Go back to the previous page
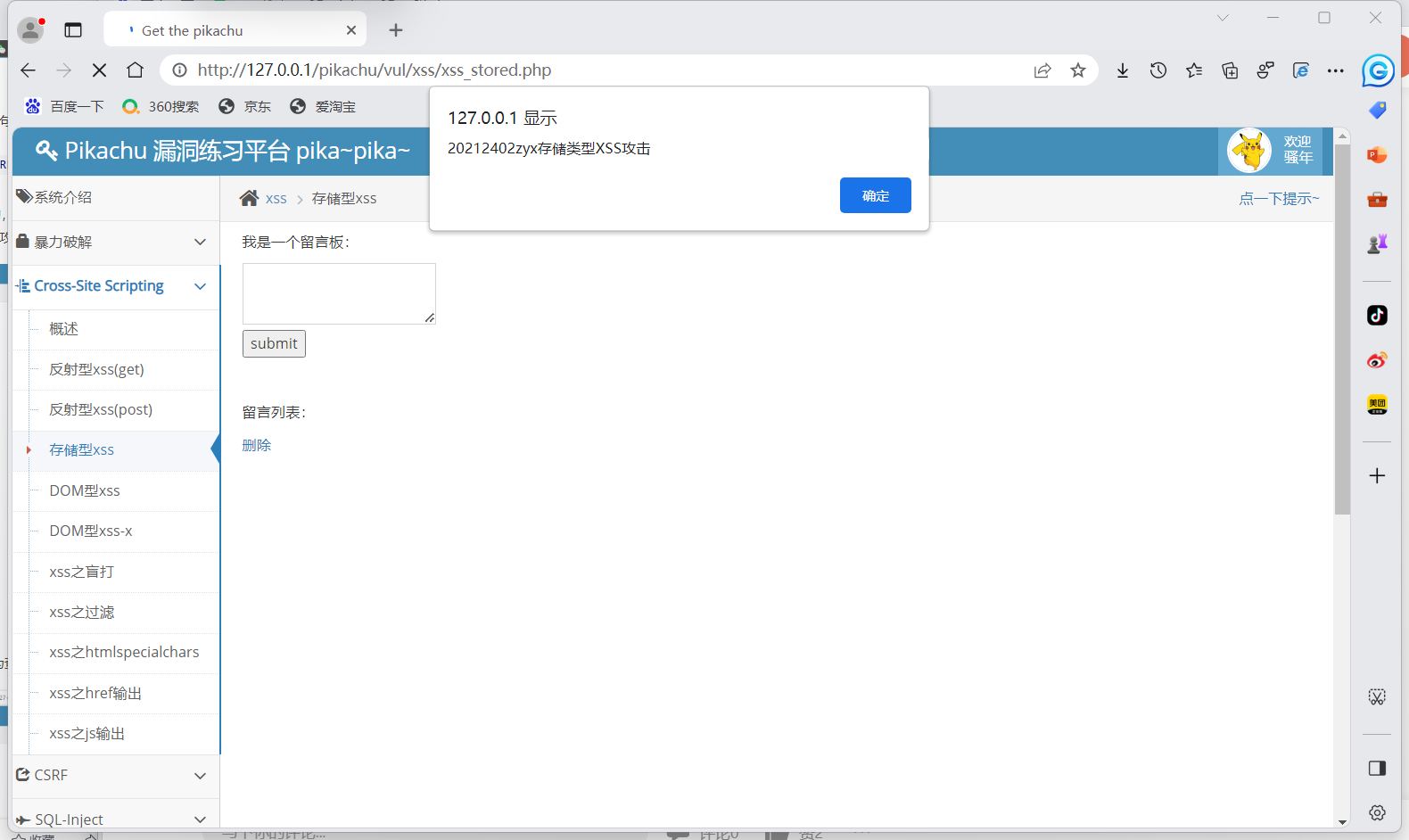Screen dimensions: 1409x840 tap(29, 70)
